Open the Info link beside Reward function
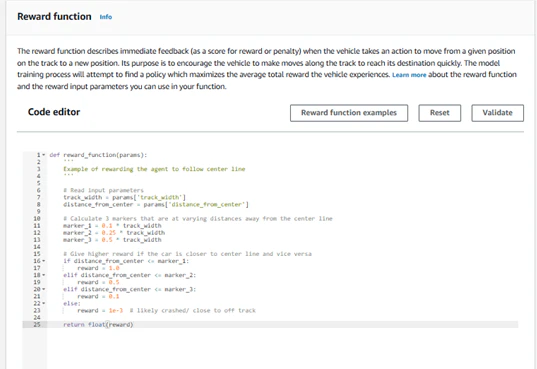Viewport: 537px width, 369px height. click(106, 17)
